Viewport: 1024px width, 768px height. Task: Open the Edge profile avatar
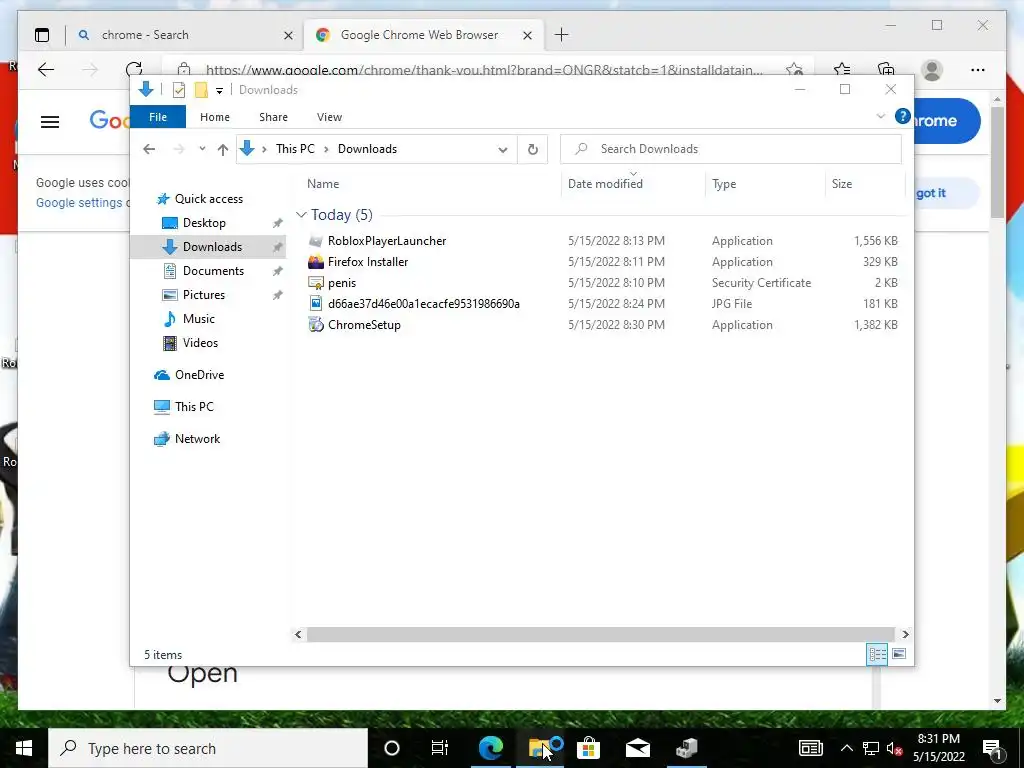932,70
